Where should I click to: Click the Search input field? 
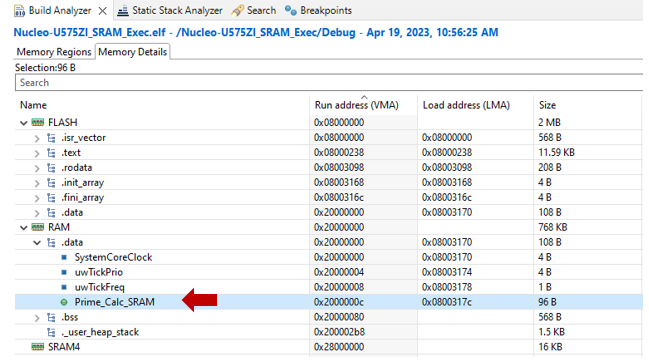329,83
